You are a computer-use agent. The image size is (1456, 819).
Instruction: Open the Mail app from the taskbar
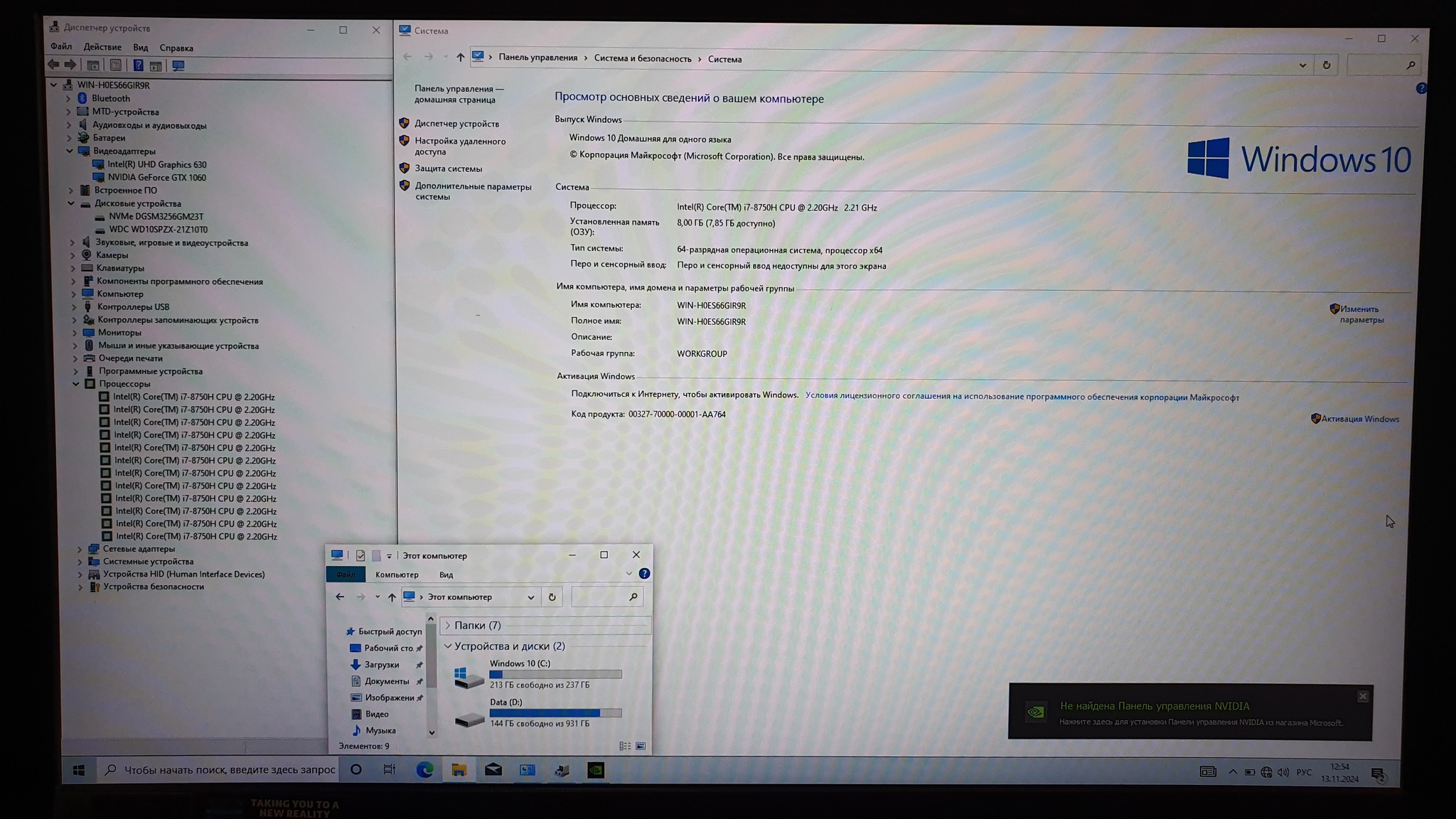click(x=493, y=770)
